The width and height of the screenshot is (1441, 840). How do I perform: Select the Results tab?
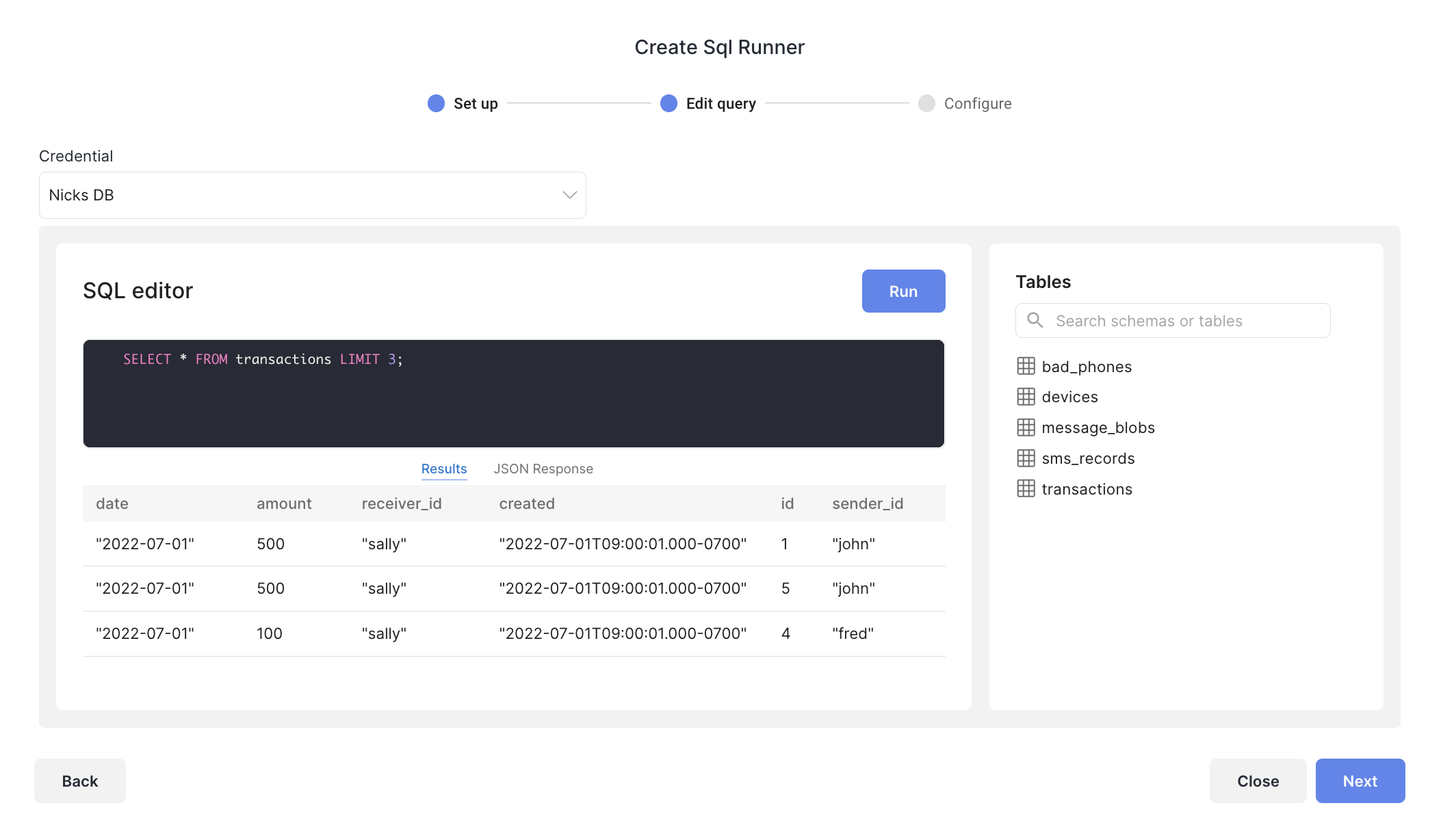(x=444, y=469)
